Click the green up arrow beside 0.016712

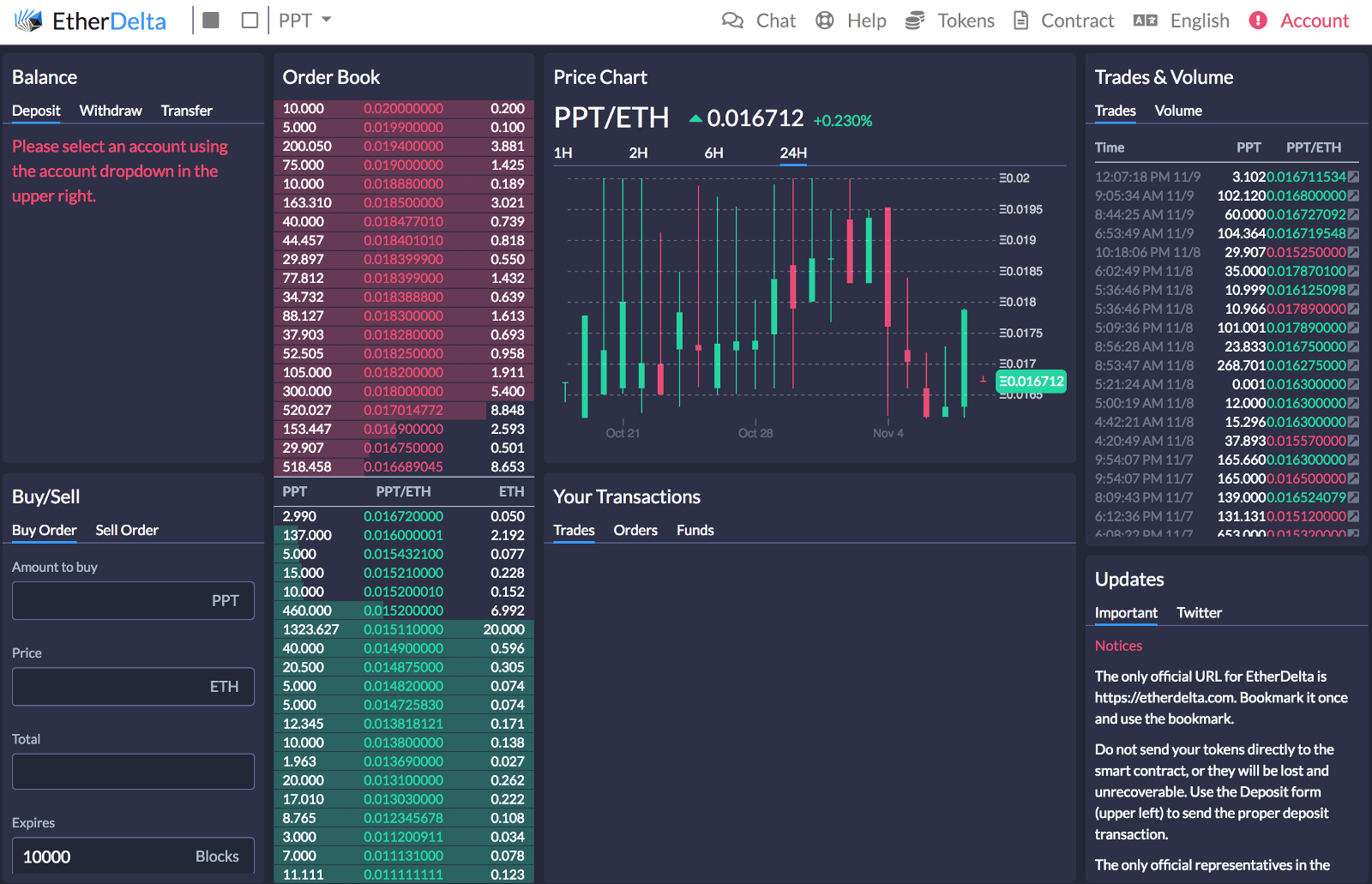coord(696,119)
